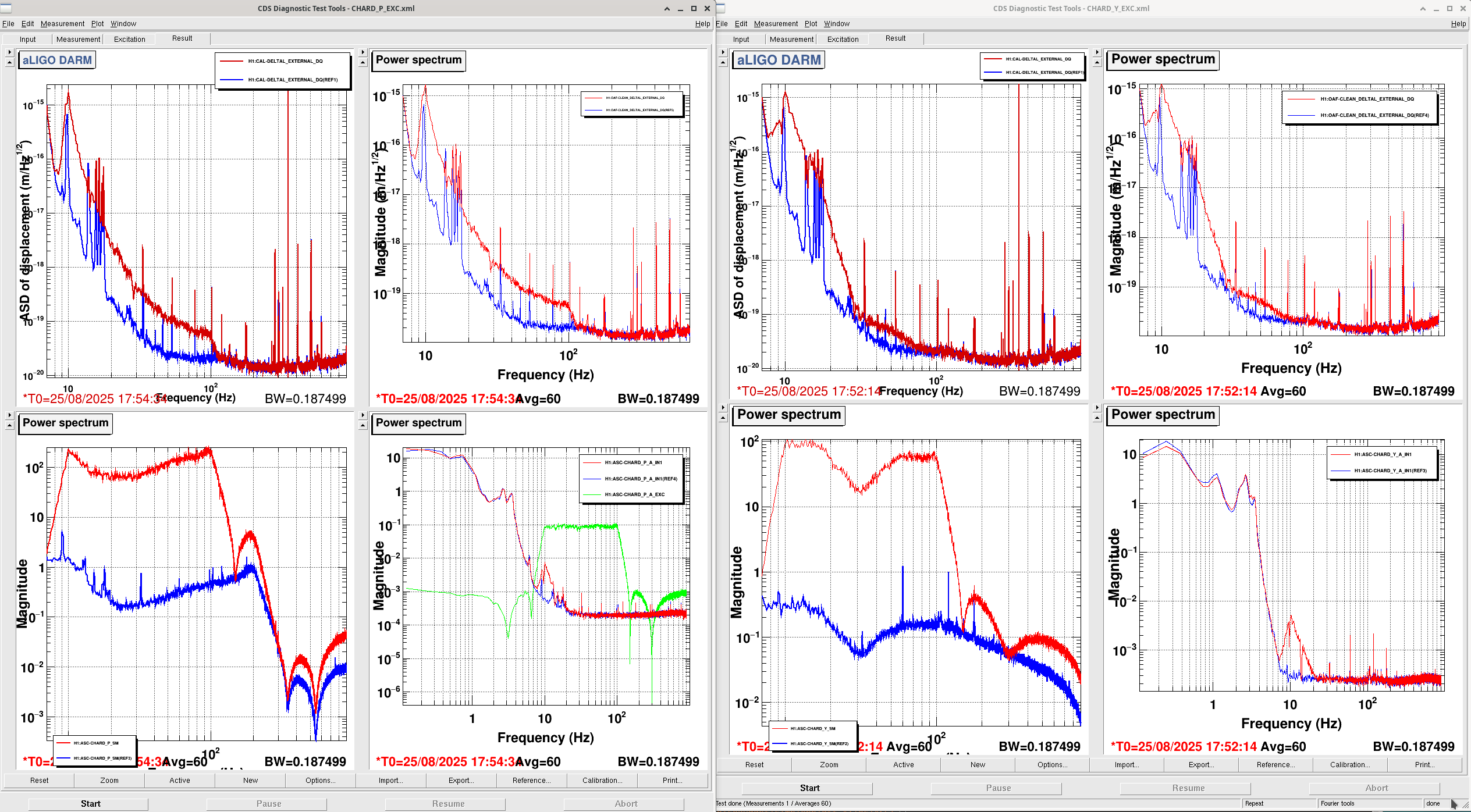Viewport: 1471px width, 812px height.
Task: Expand options with right-arrow beside aLIGO DARM in CHARD_P_EXC
Action: point(9,52)
